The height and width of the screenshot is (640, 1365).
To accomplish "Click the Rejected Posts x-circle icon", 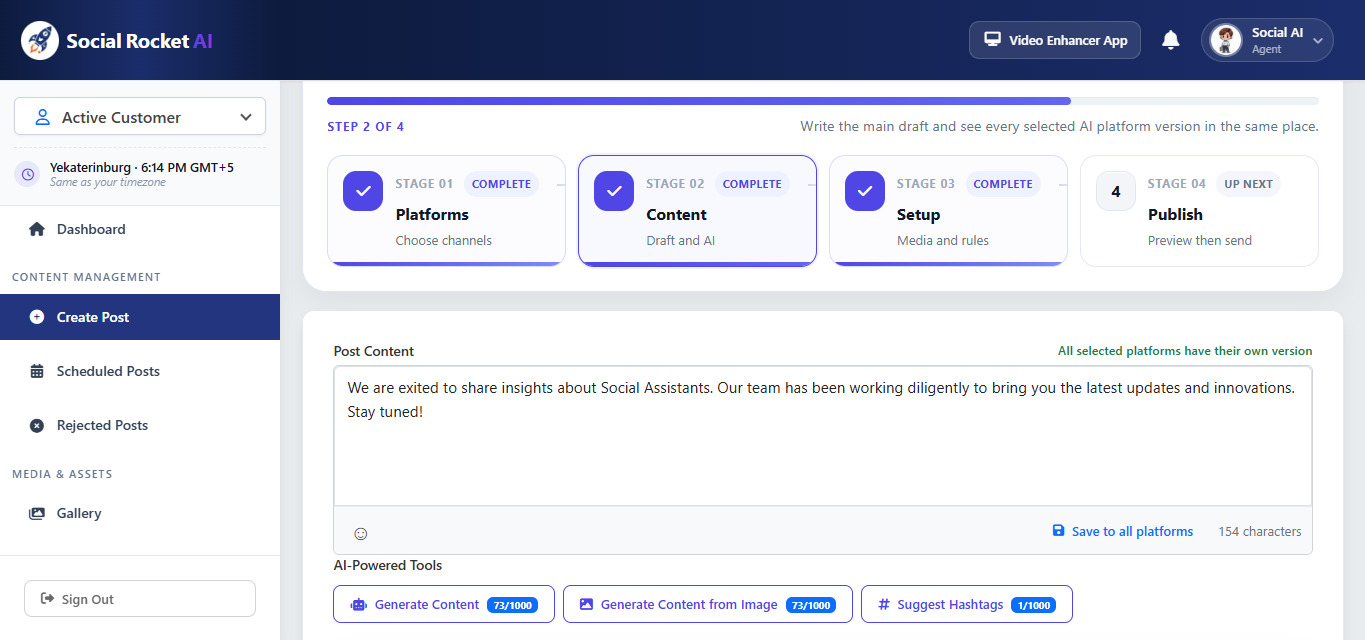I will coord(37,425).
